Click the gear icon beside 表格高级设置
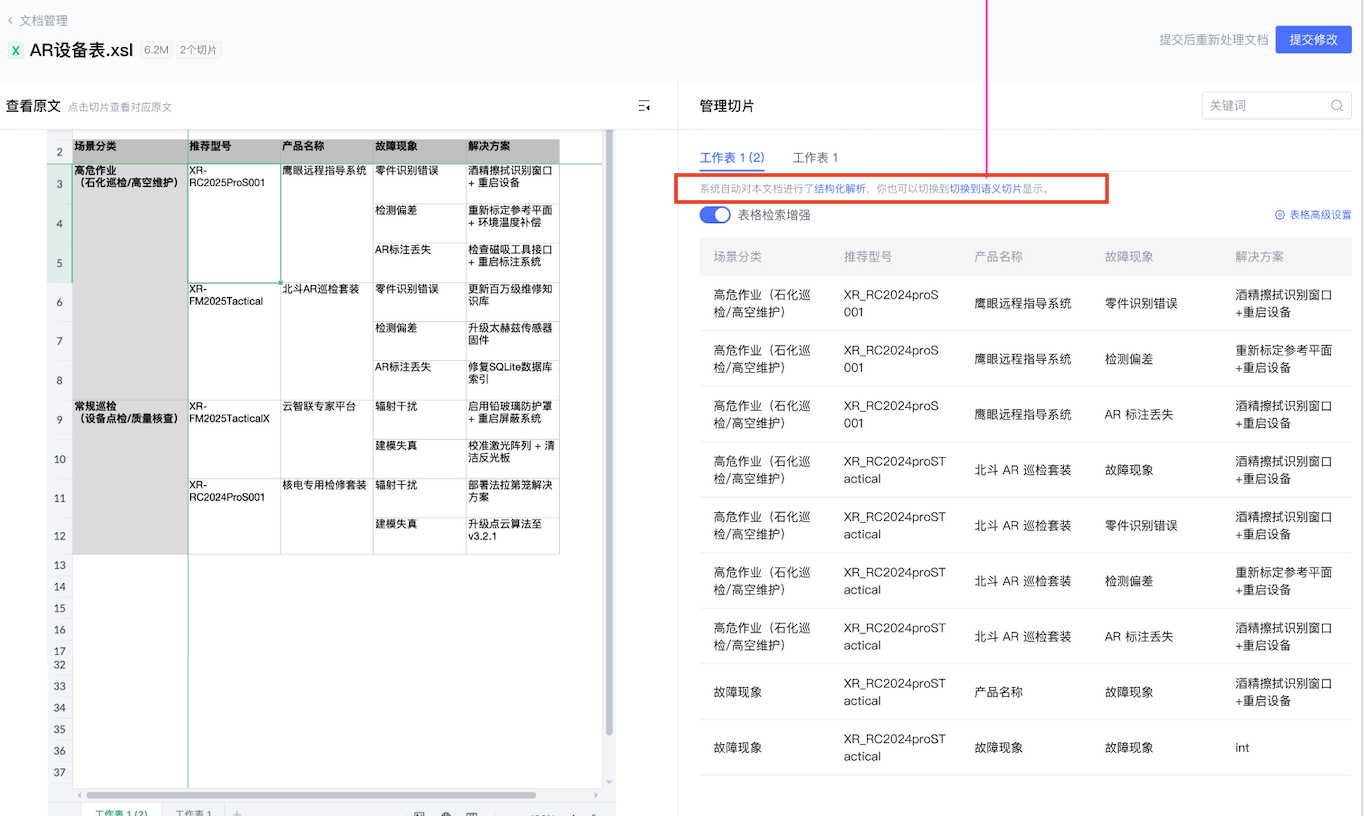Image resolution: width=1364 pixels, height=816 pixels. coord(1279,215)
